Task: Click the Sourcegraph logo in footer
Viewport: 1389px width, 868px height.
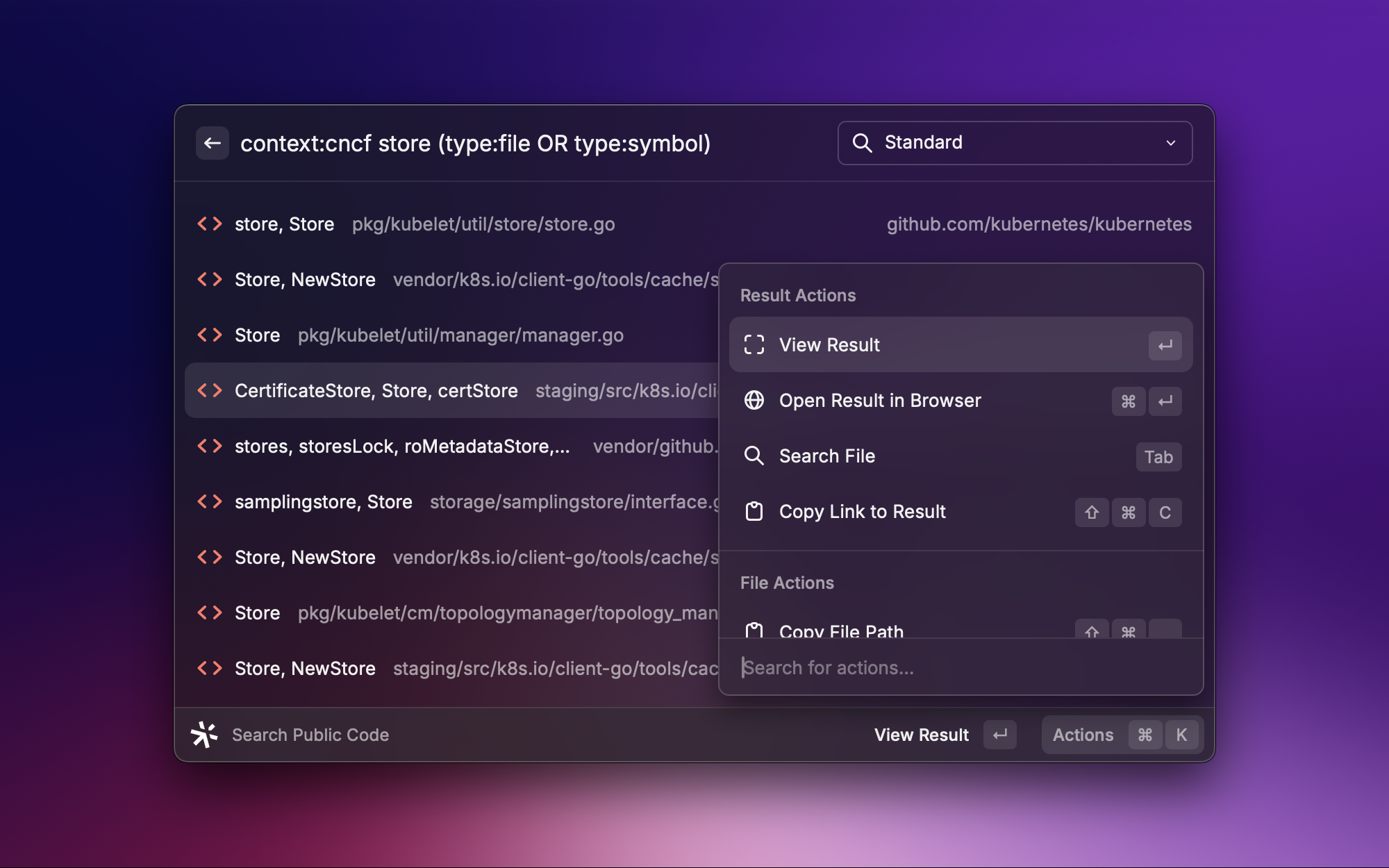Action: [204, 735]
